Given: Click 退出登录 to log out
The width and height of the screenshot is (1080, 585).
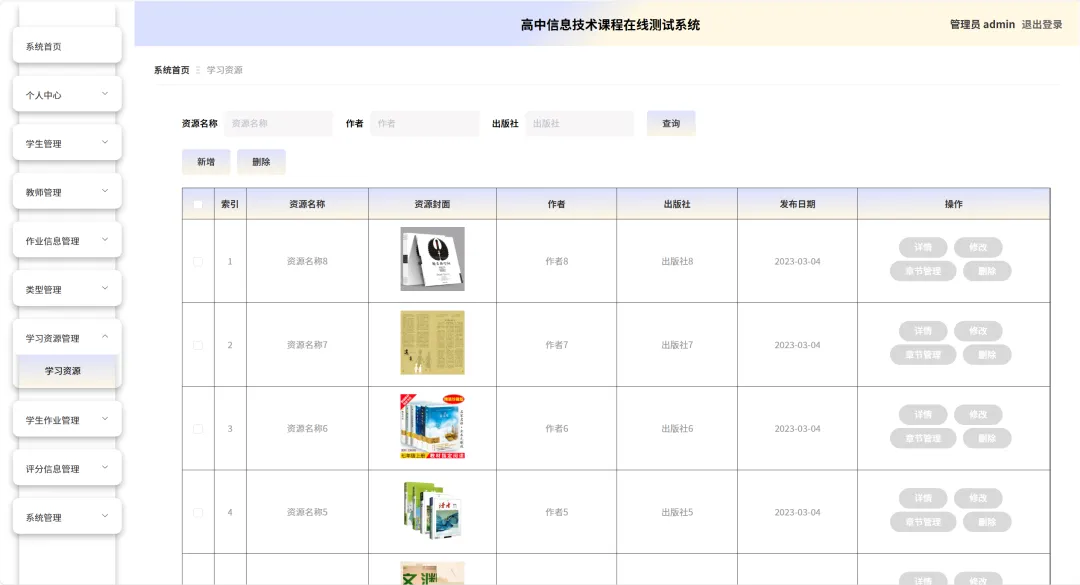Looking at the screenshot, I should [x=1041, y=24].
